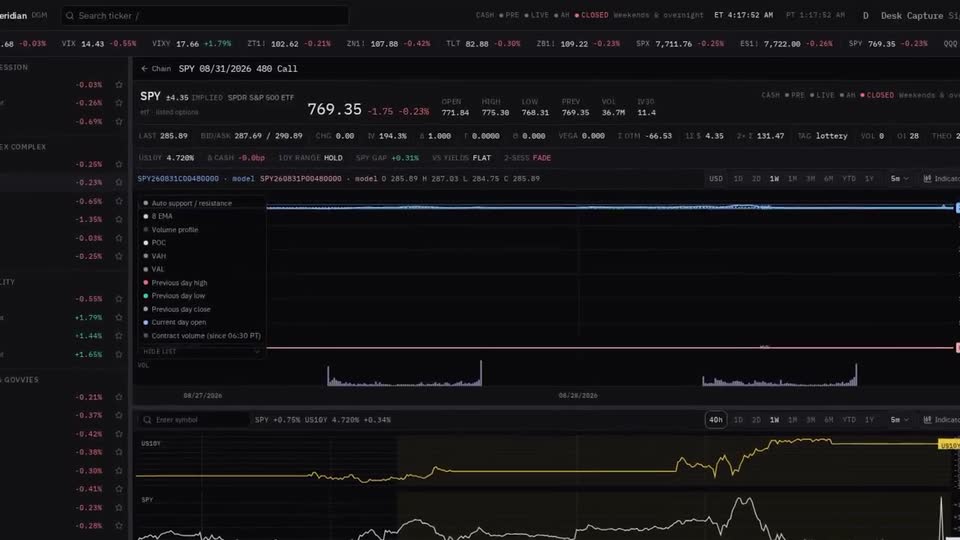Open Desk Capture in the top bar
Image resolution: width=960 pixels, height=540 pixels.
coord(912,15)
